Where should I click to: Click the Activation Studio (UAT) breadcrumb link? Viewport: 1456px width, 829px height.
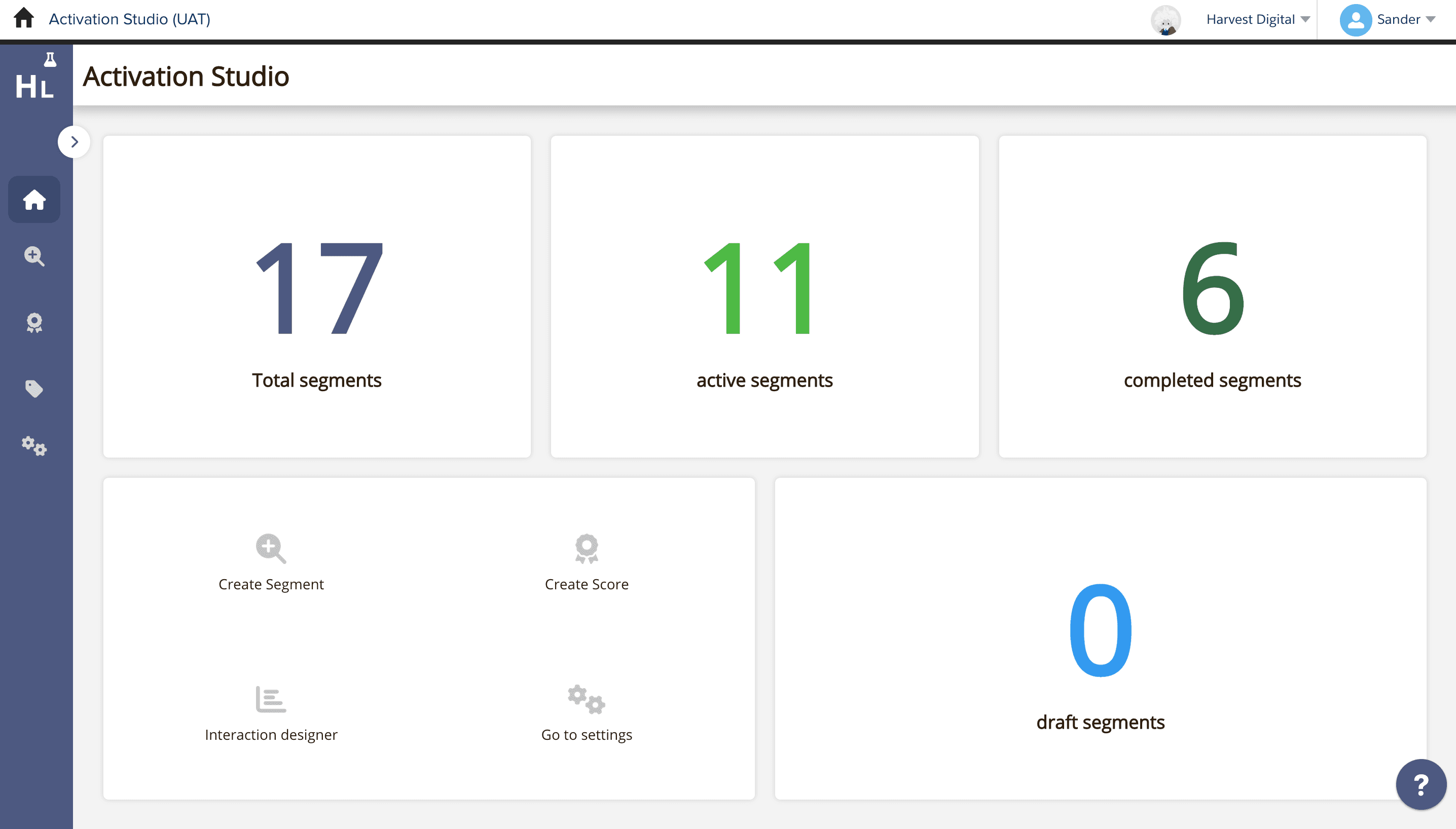(x=129, y=19)
